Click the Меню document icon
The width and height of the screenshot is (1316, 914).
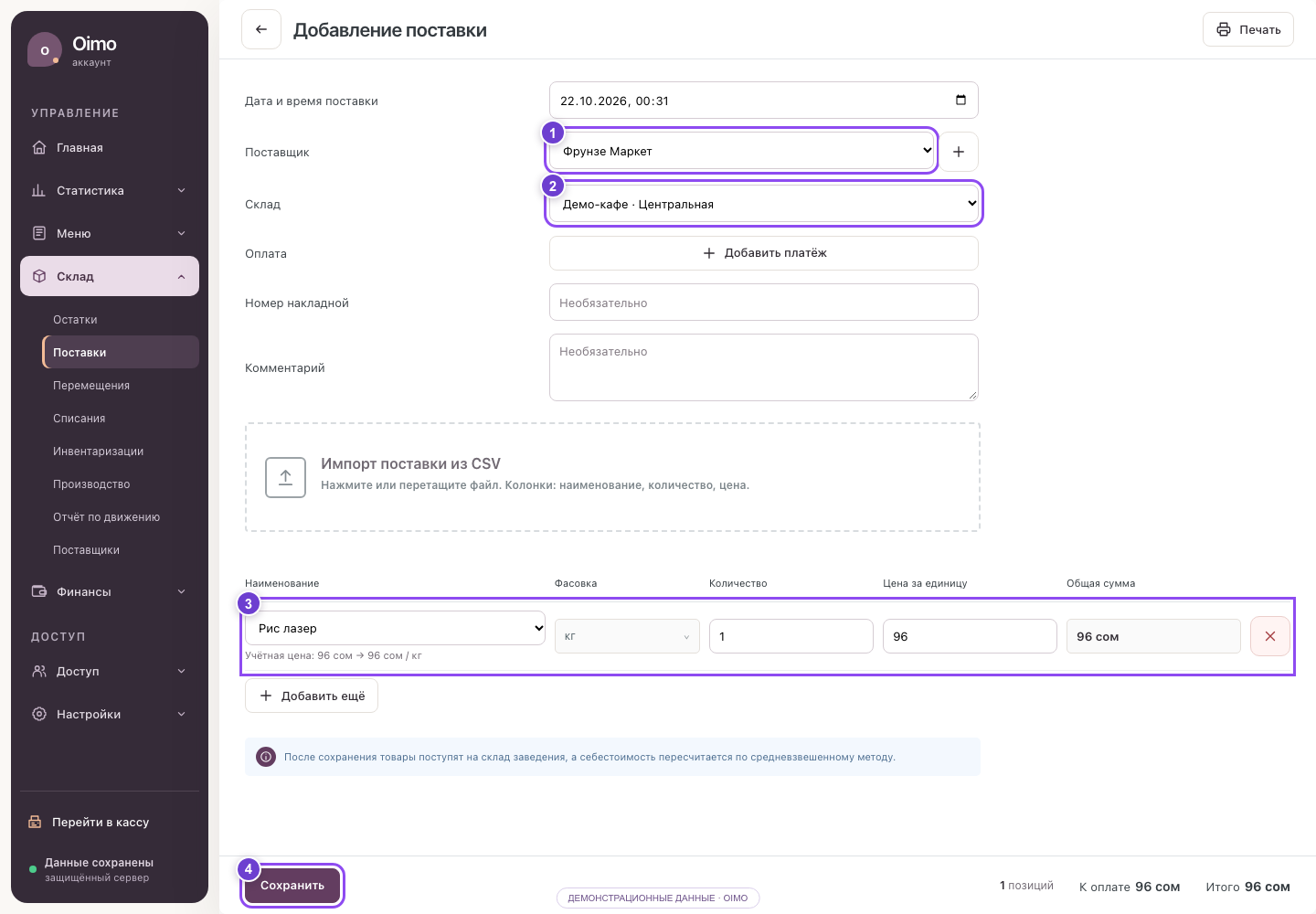[39, 233]
